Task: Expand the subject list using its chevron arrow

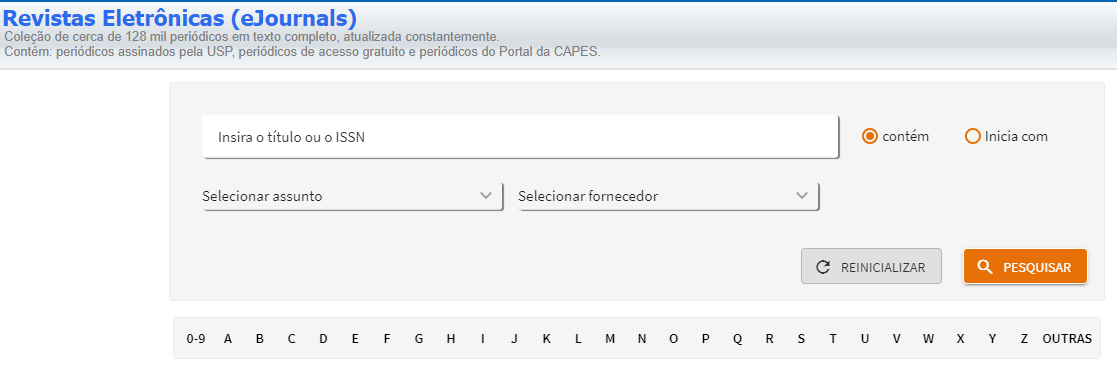Action: click(487, 195)
